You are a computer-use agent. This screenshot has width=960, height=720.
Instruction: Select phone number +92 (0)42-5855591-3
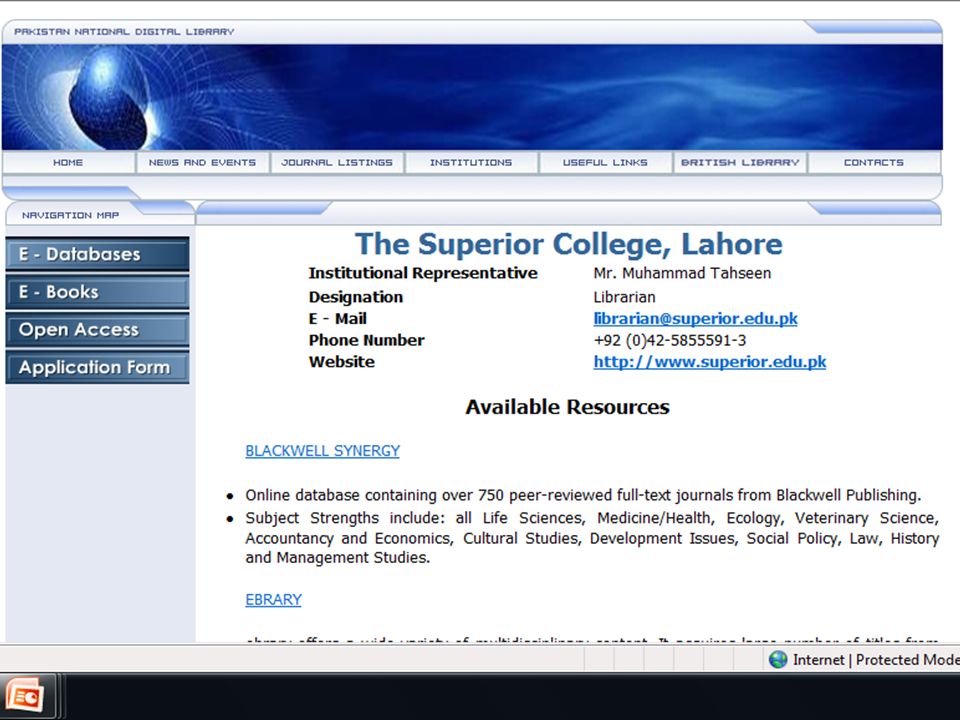coord(670,340)
